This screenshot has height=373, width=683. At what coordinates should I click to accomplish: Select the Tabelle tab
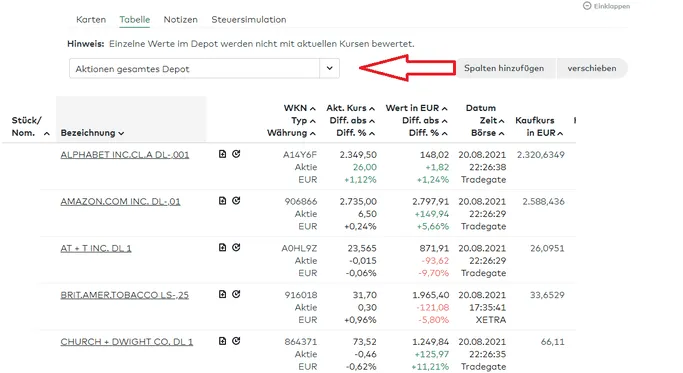pyautogui.click(x=135, y=20)
